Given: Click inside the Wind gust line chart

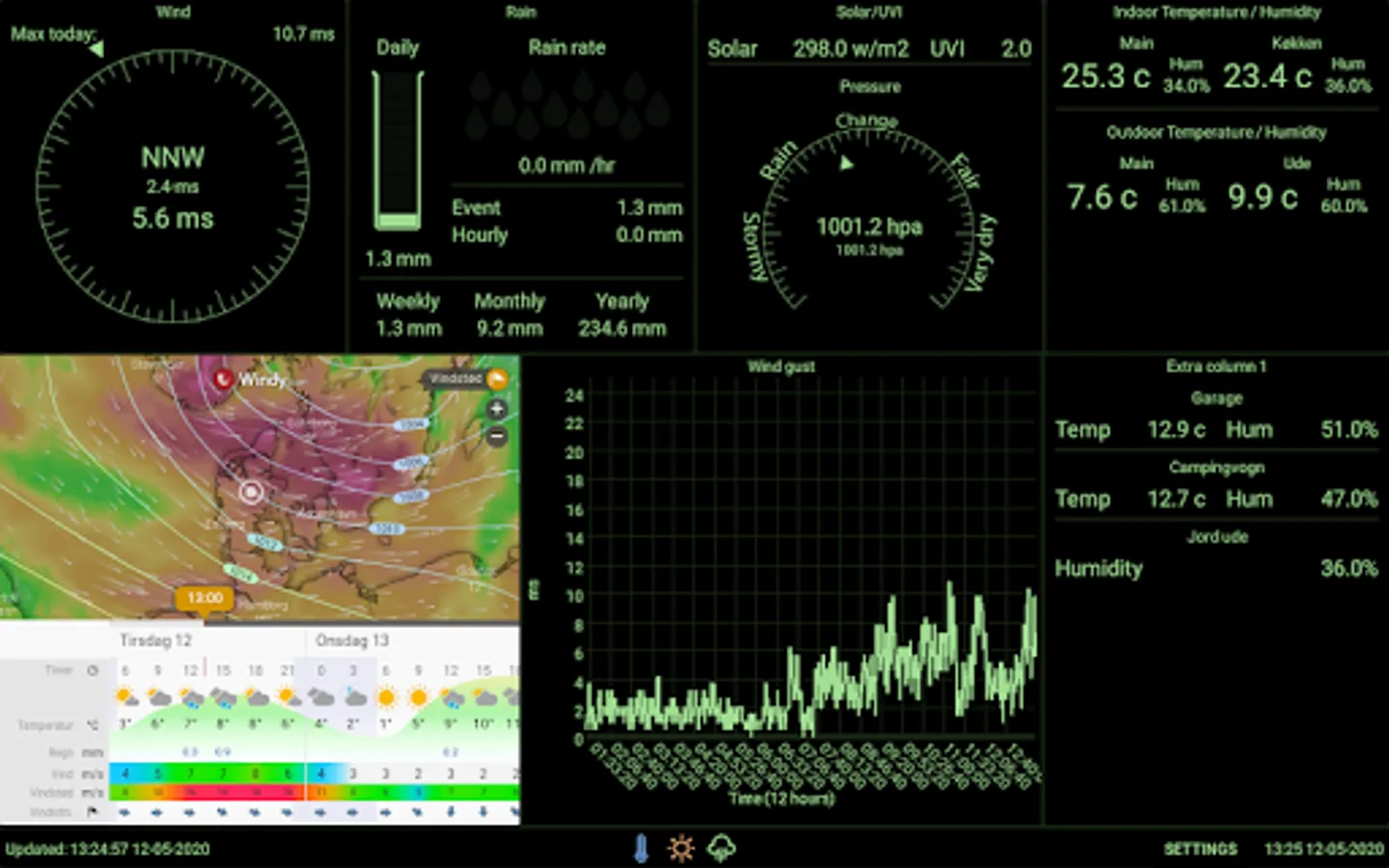Looking at the screenshot, I should (810, 559).
